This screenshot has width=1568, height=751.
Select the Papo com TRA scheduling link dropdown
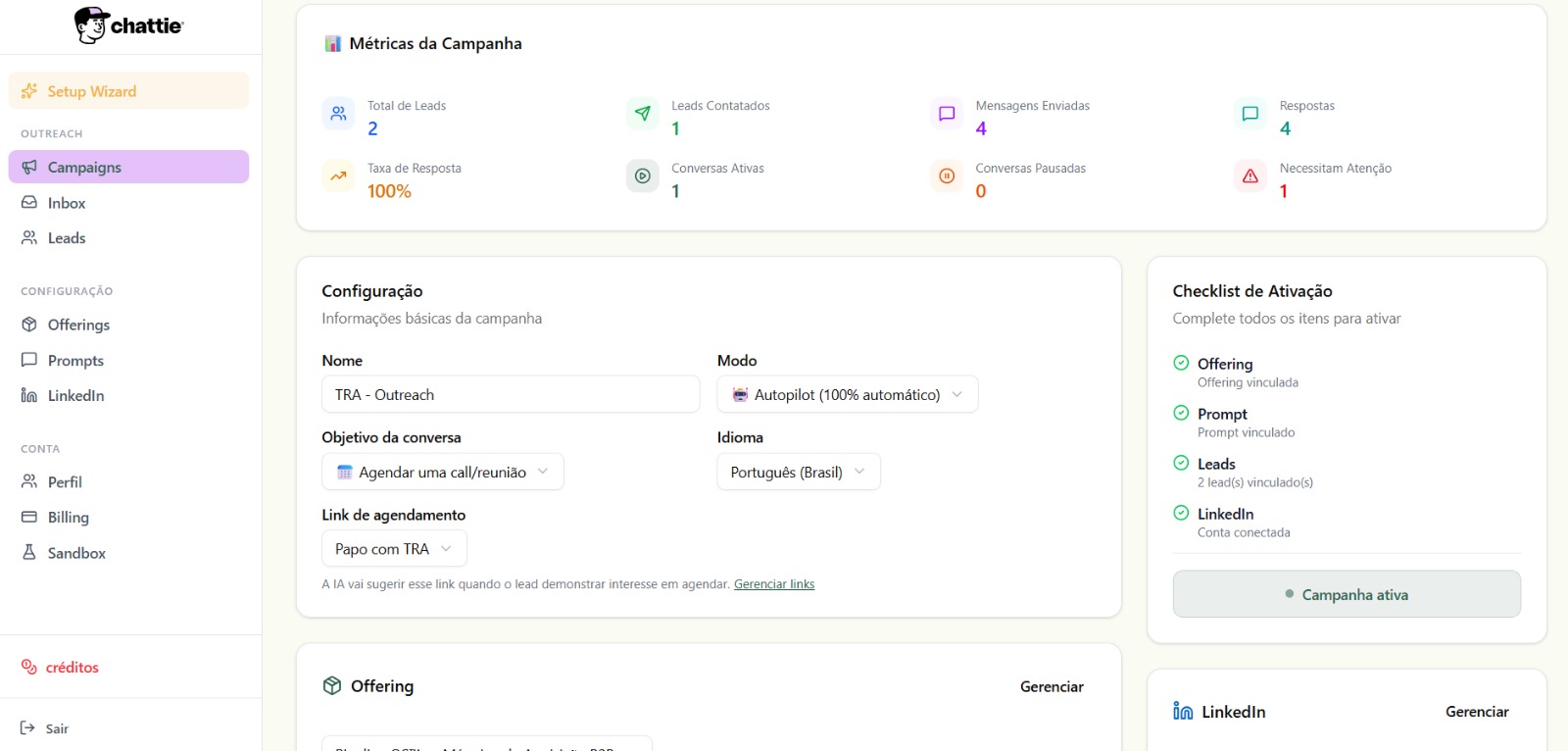(x=394, y=549)
